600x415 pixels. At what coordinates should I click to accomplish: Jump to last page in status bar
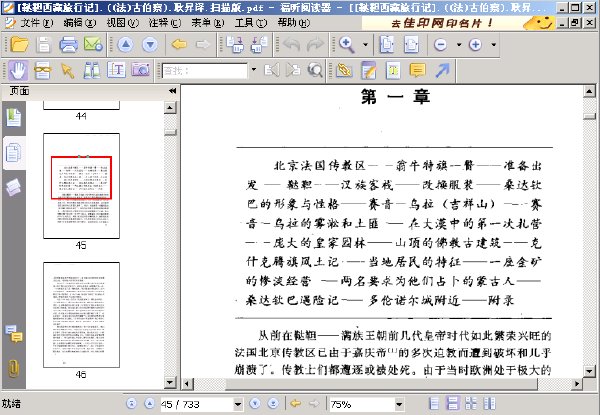point(273,404)
